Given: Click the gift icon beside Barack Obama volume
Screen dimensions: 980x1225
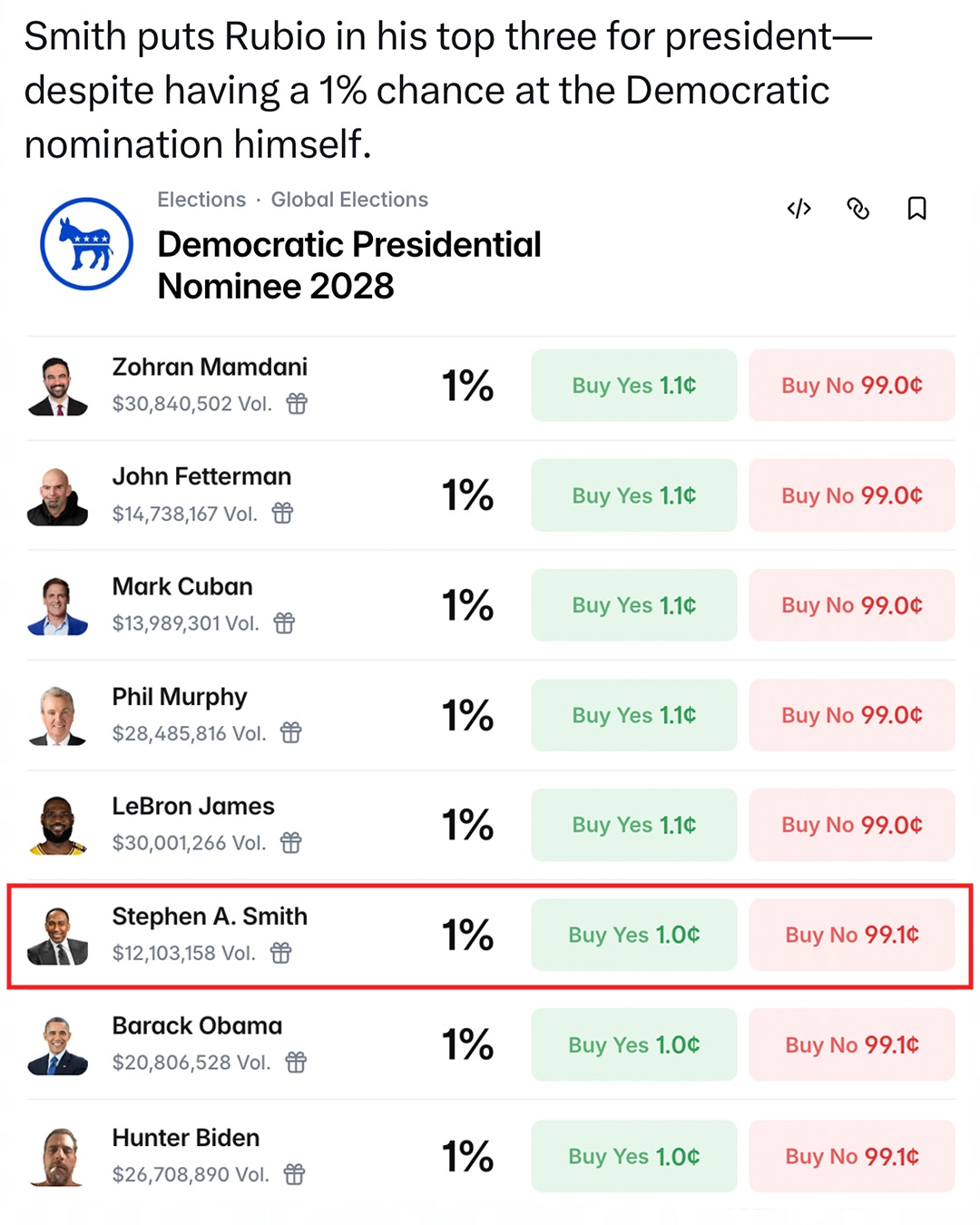Looking at the screenshot, I should [296, 1063].
